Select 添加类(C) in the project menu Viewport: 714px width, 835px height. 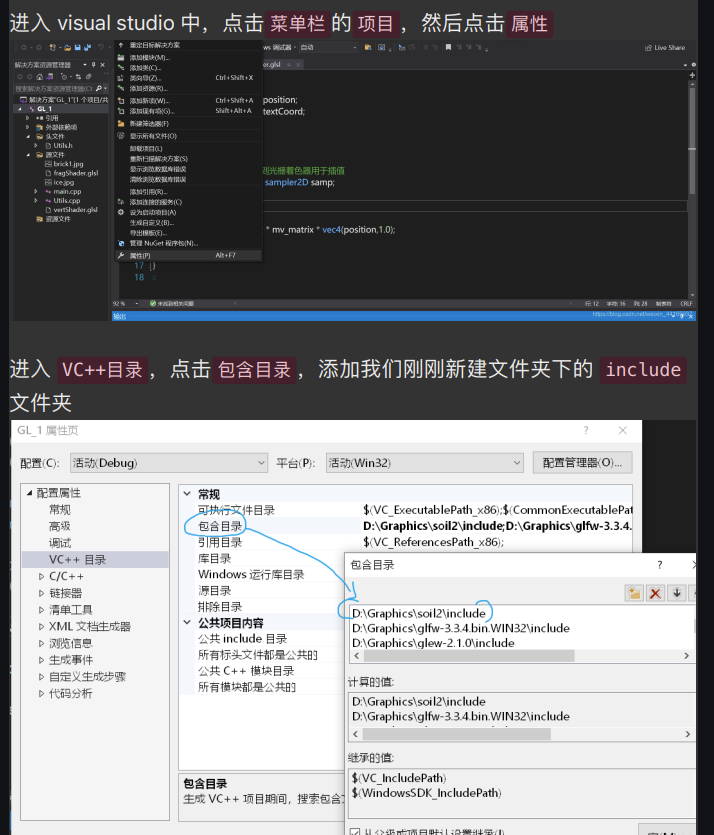(x=188, y=68)
